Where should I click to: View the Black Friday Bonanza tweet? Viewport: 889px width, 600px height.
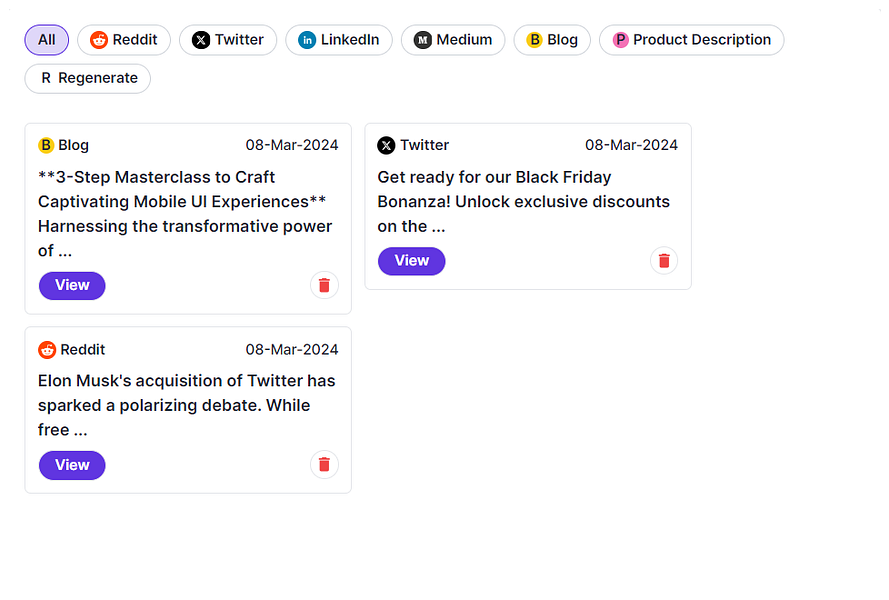(x=411, y=261)
